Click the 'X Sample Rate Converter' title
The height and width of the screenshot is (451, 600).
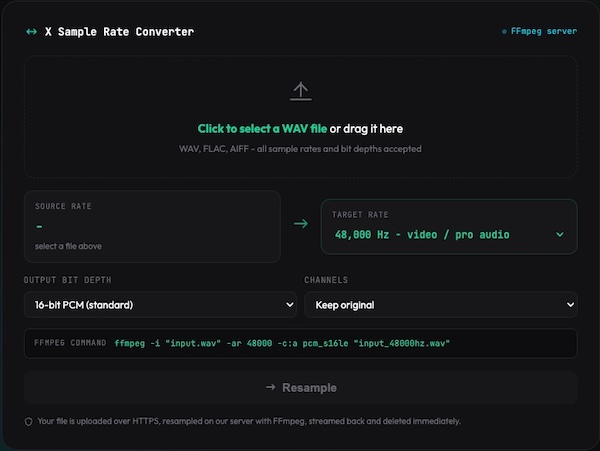(x=119, y=32)
